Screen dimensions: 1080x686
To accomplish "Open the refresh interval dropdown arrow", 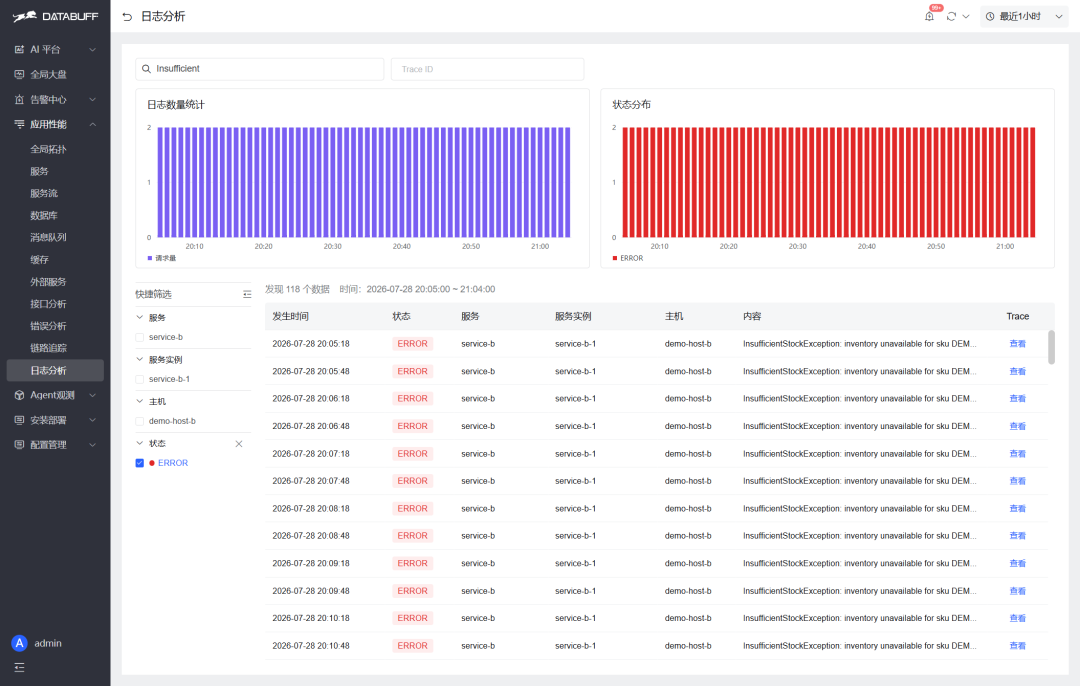I will (966, 17).
